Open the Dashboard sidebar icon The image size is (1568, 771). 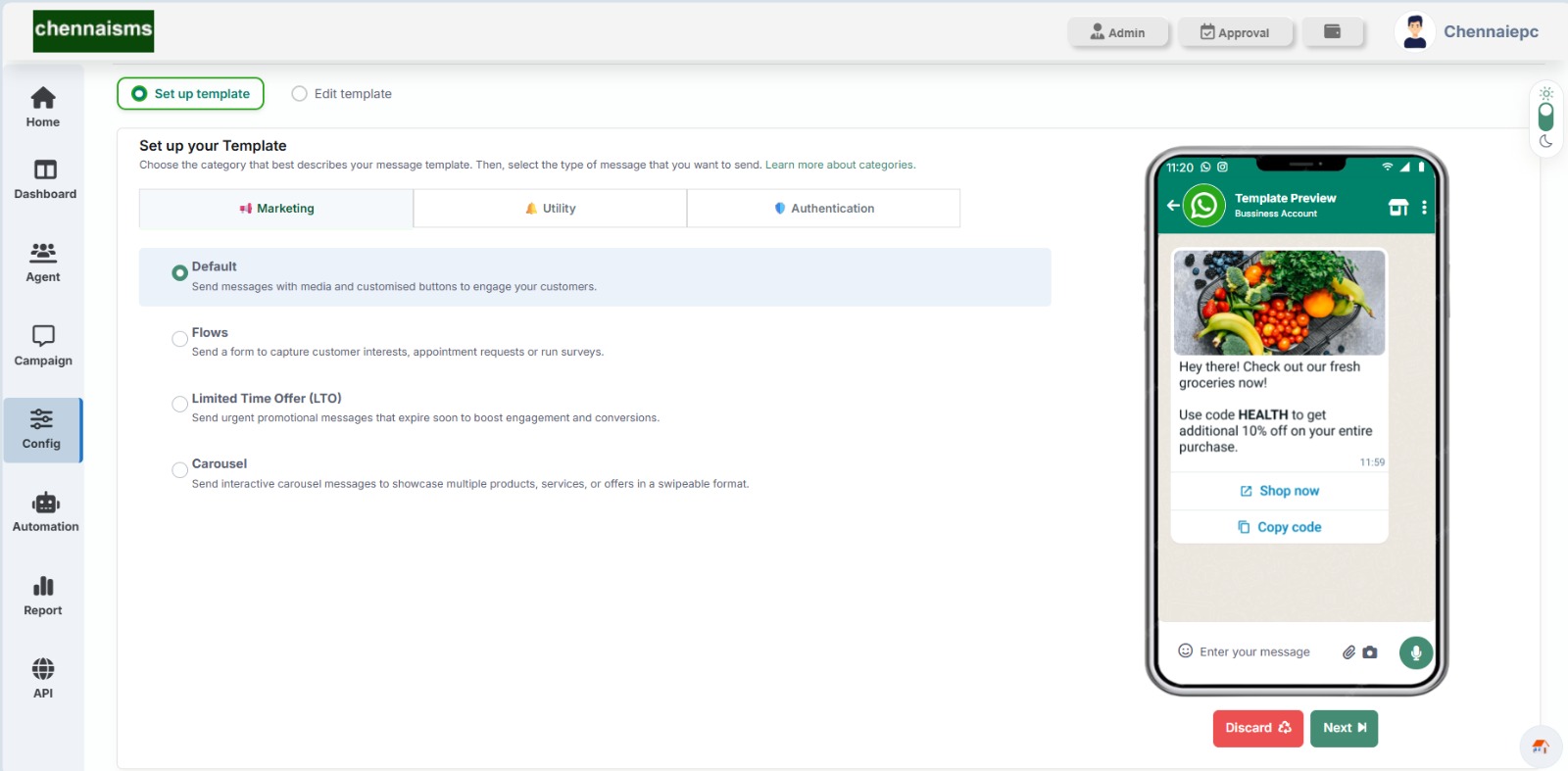click(45, 179)
